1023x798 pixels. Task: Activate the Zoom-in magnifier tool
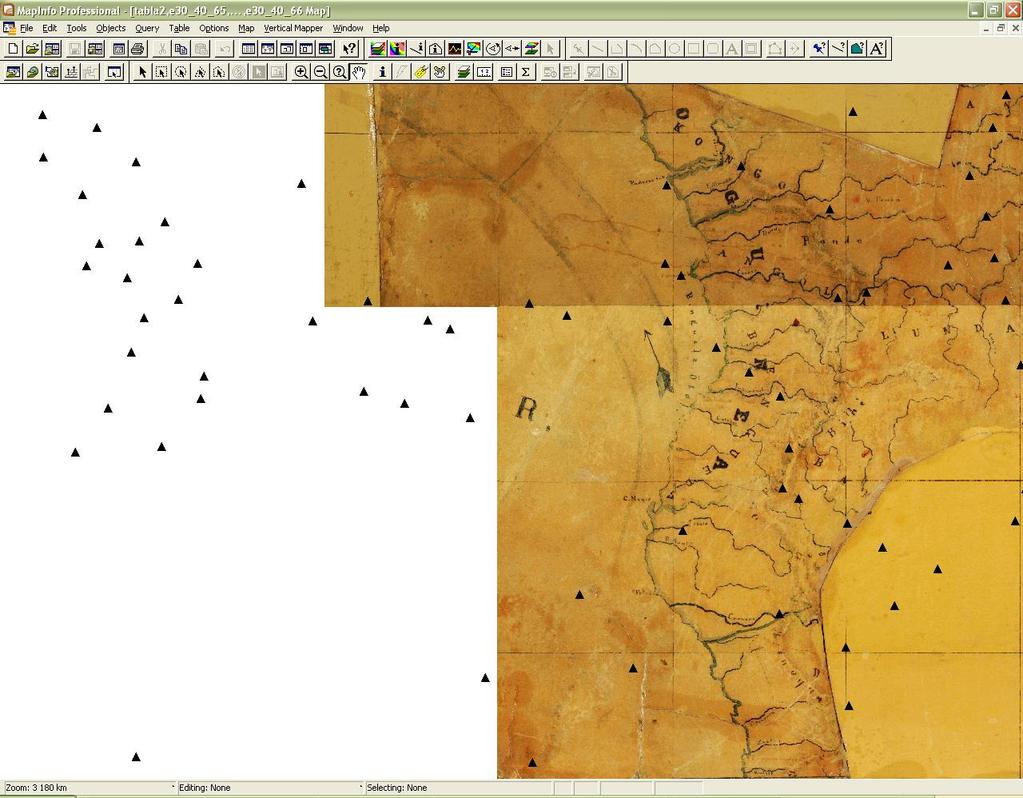[301, 72]
